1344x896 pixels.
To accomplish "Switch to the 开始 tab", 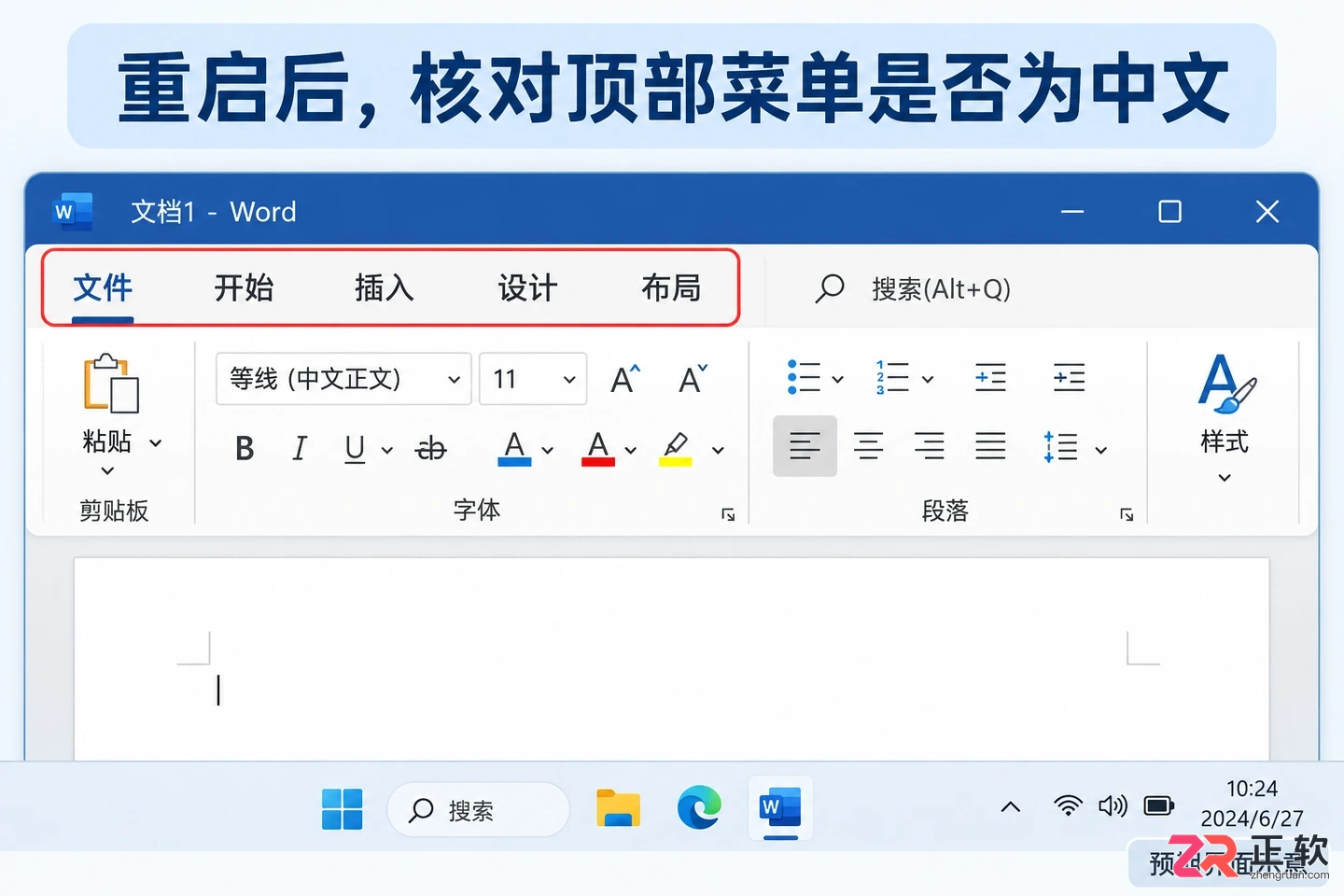I will tap(244, 288).
